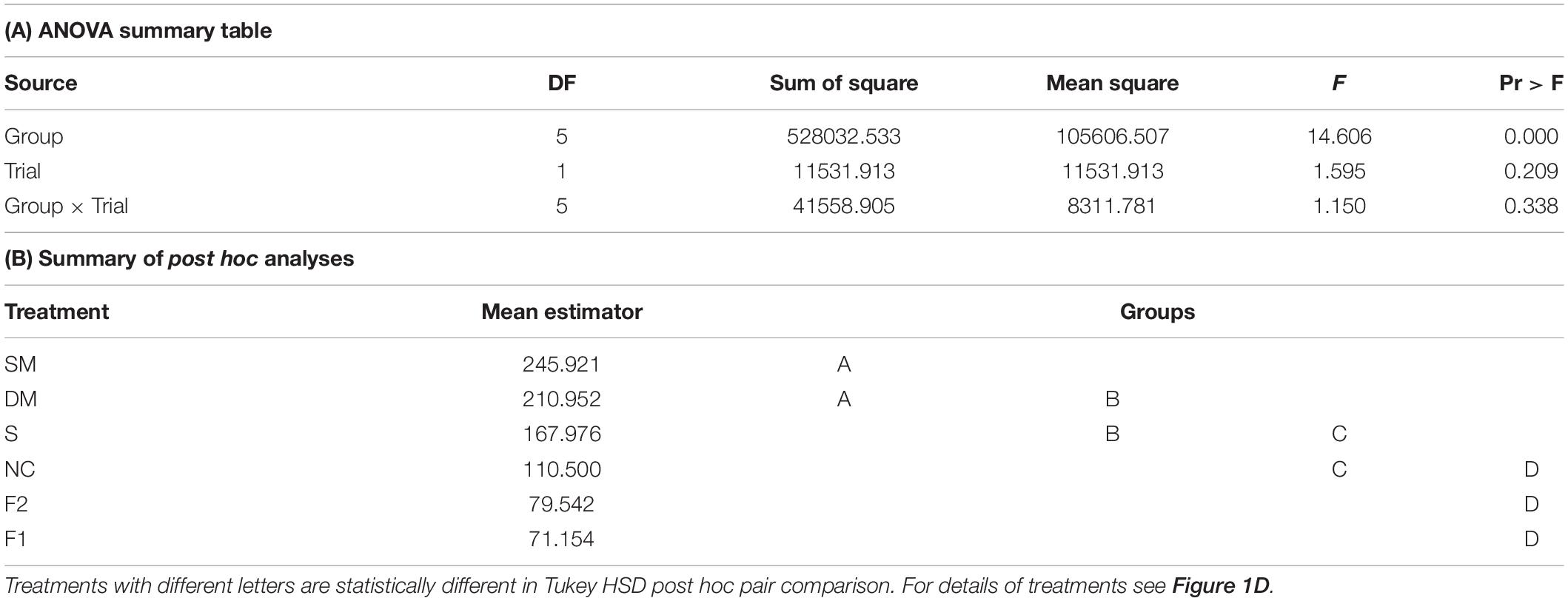
Task: Click the Source column header
Action: [x=41, y=83]
